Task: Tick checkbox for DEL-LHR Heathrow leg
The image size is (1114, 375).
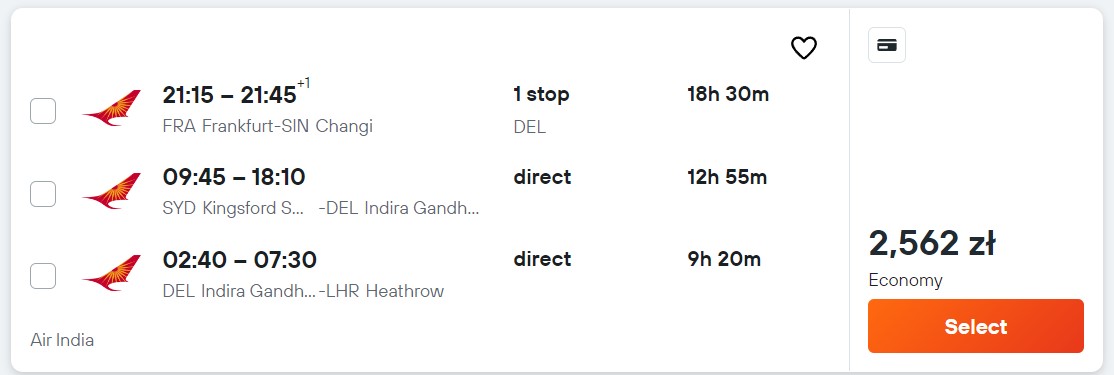Action: click(x=43, y=276)
